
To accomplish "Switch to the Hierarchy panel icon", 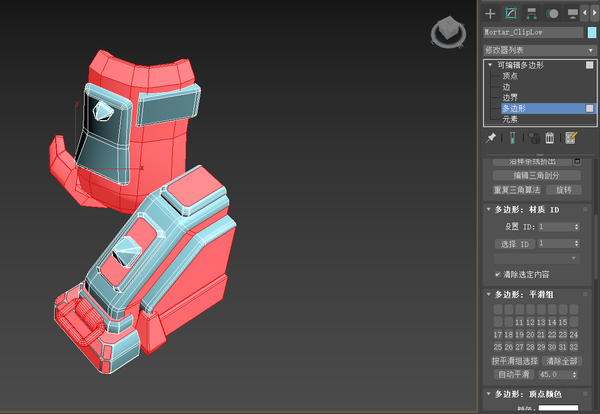I will click(532, 14).
